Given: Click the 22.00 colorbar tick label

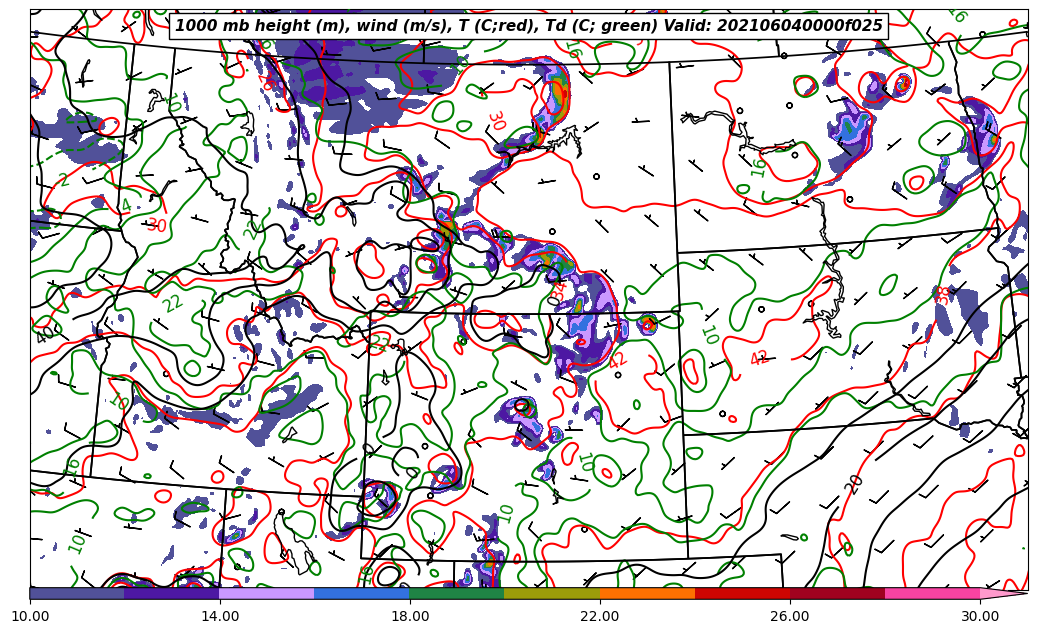Looking at the screenshot, I should [x=600, y=617].
